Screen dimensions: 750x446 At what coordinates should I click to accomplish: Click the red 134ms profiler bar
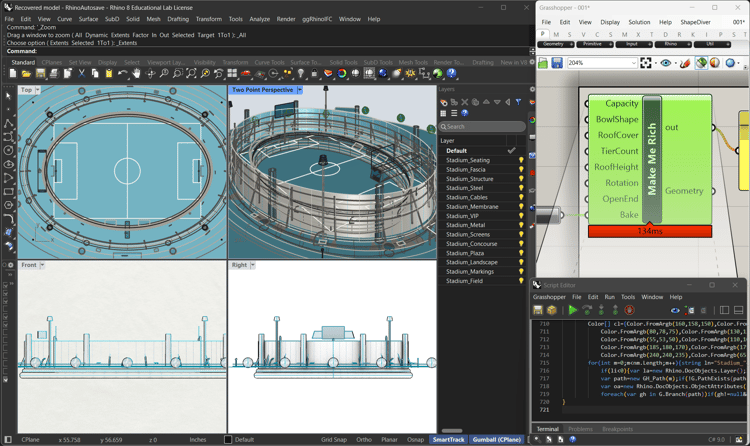click(649, 231)
